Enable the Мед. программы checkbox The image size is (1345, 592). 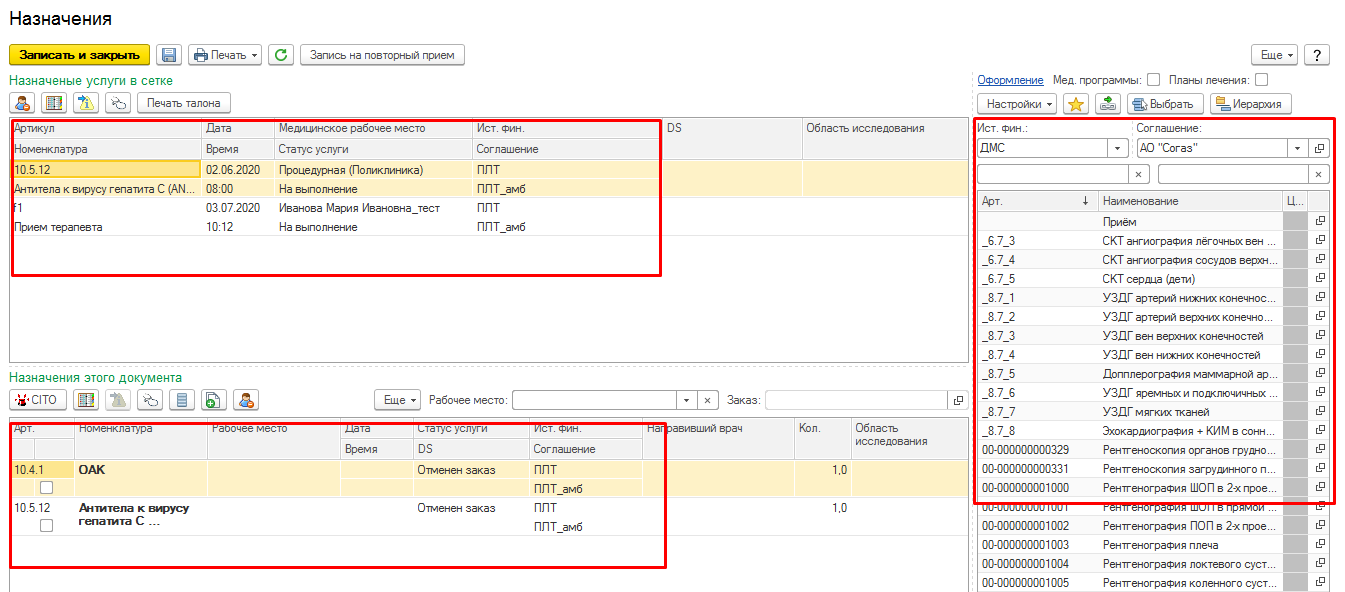point(1154,80)
